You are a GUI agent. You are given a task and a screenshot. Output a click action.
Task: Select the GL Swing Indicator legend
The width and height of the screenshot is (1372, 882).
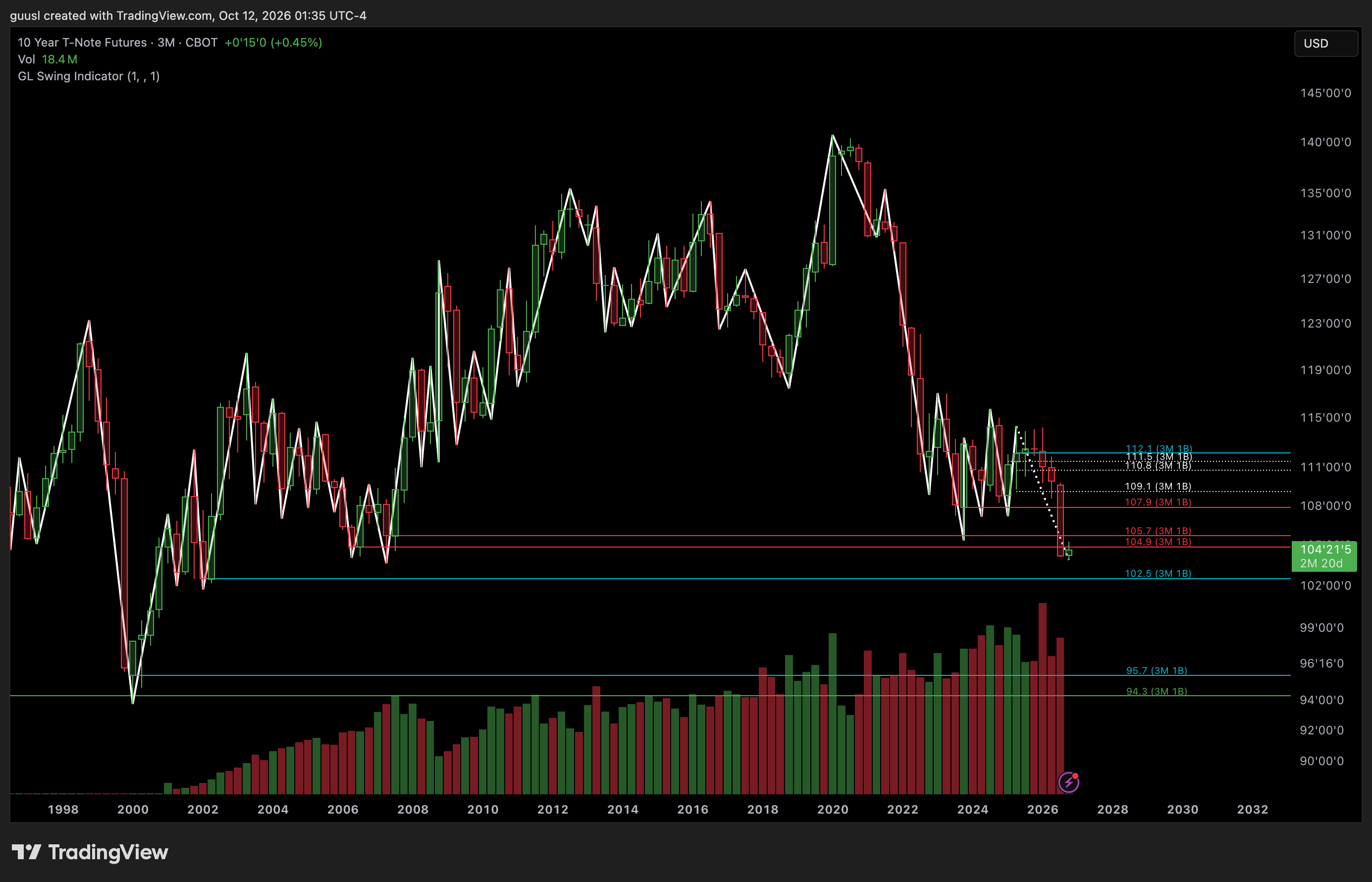point(89,76)
